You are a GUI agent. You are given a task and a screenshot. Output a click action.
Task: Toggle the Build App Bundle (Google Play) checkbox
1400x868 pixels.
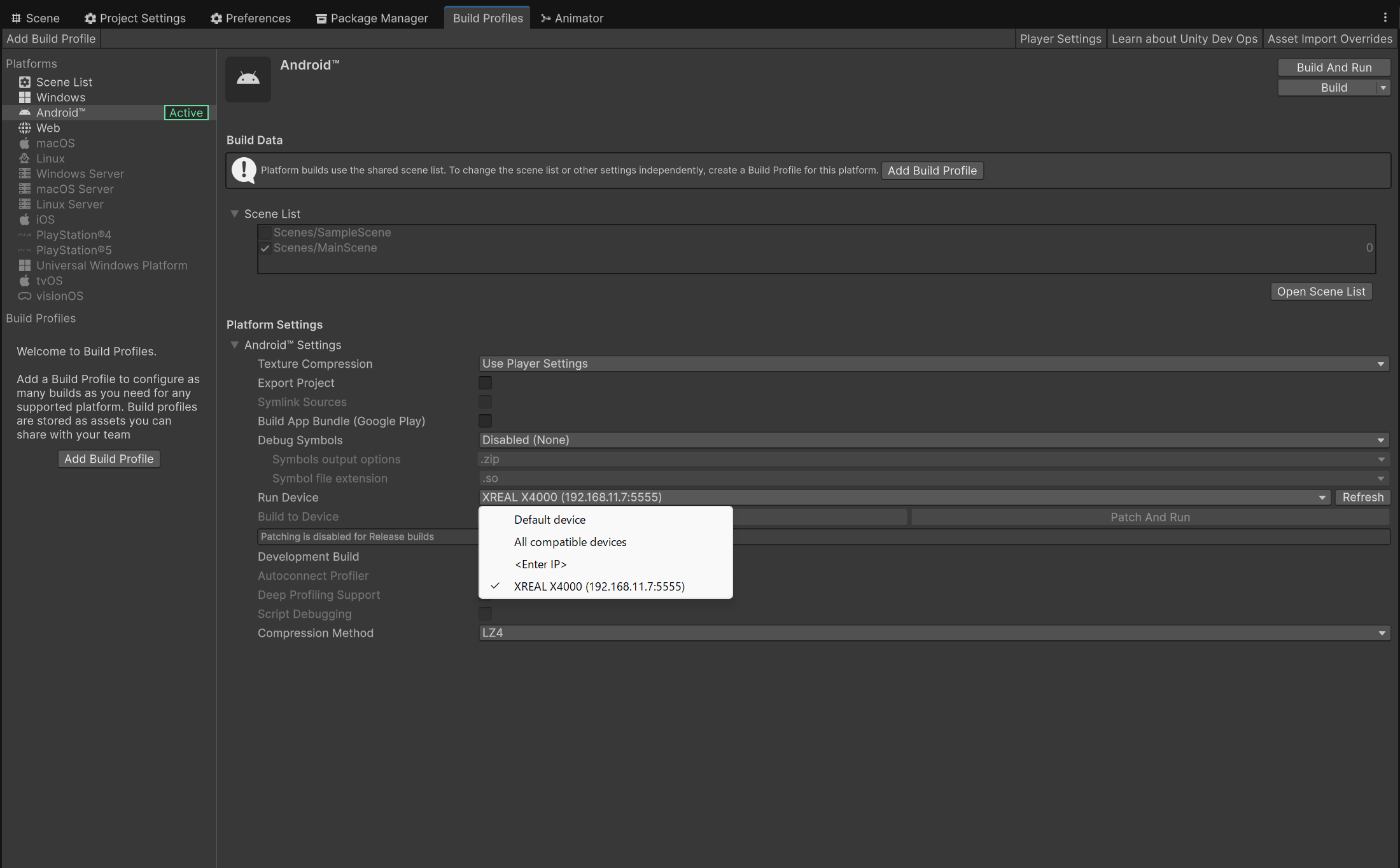click(x=485, y=421)
